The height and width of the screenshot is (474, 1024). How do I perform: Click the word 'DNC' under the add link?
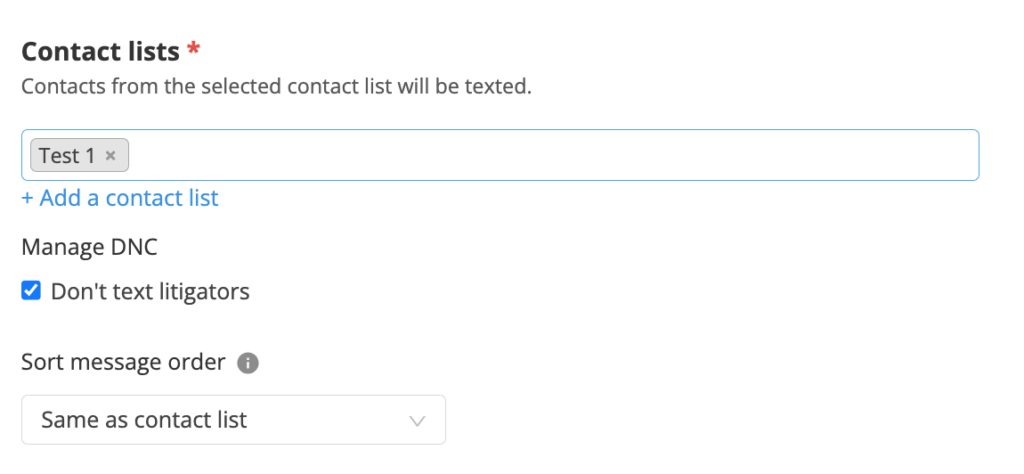point(131,247)
